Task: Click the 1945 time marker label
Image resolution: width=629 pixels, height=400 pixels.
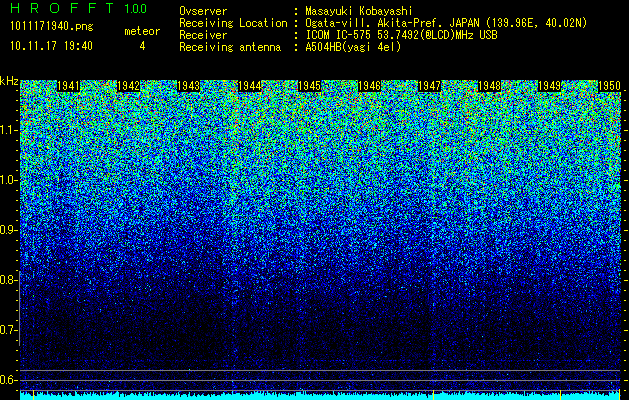Action: (310, 86)
